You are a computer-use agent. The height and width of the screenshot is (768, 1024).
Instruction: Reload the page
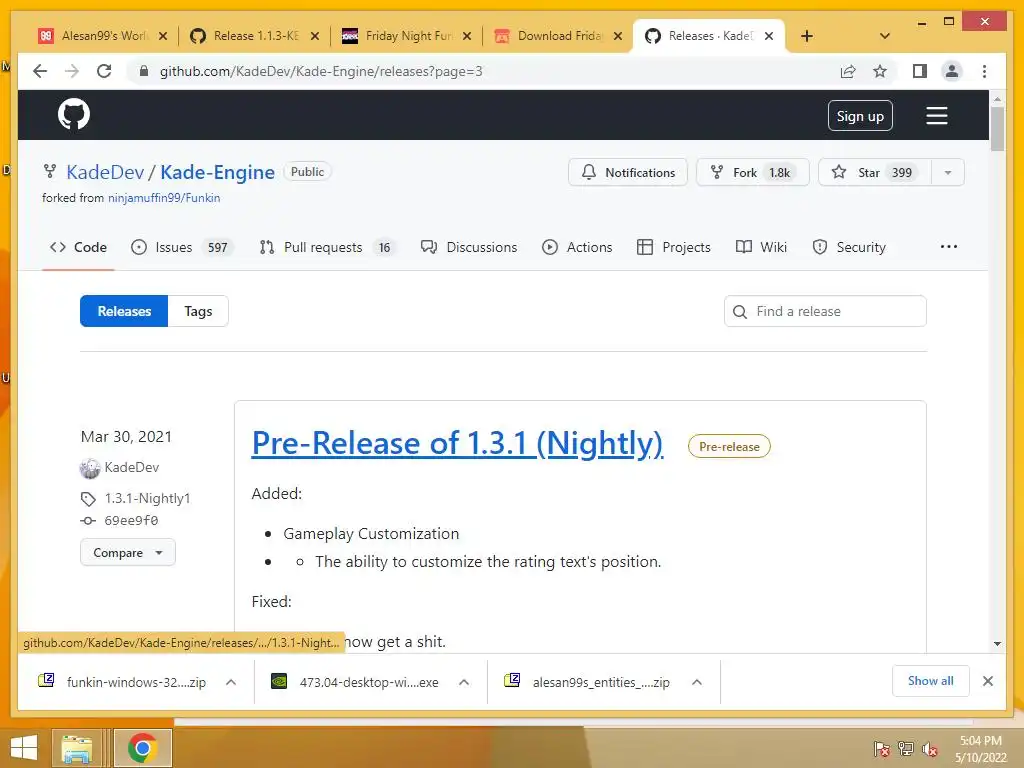coord(104,71)
